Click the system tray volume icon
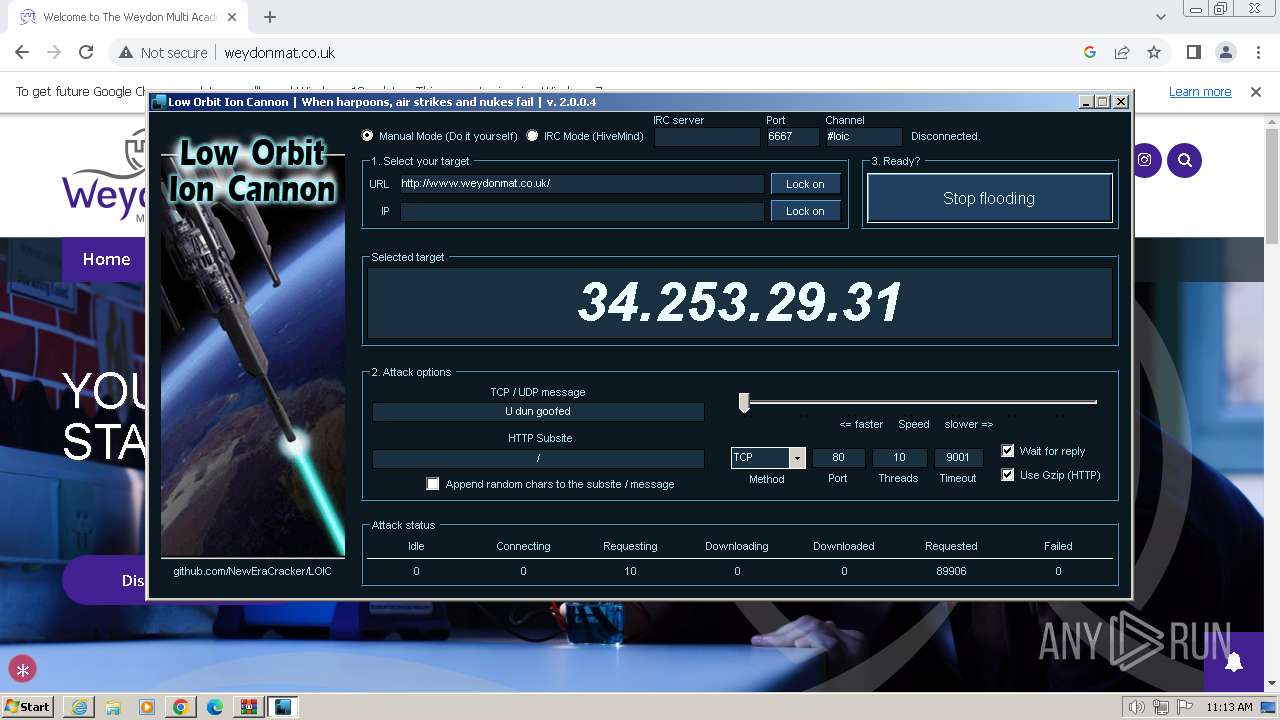Screen dimensions: 1280x720 1136,707
